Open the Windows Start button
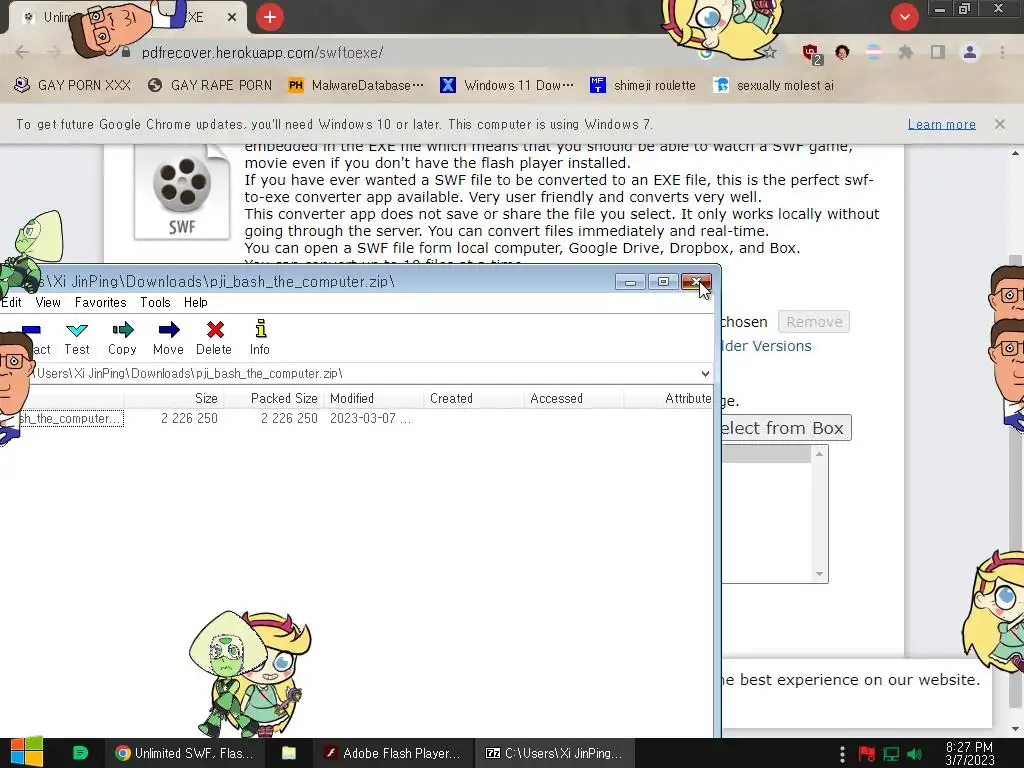Image resolution: width=1024 pixels, height=768 pixels. click(x=26, y=753)
